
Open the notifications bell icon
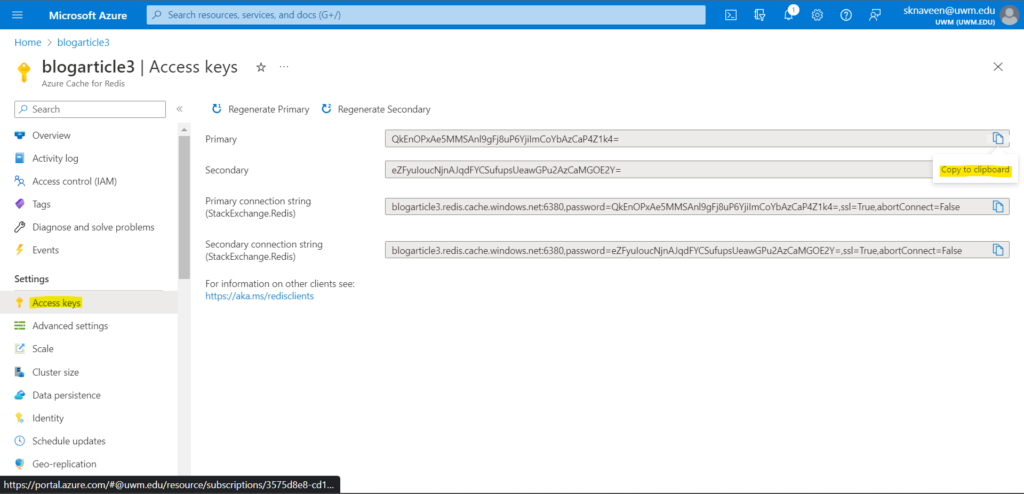coord(789,15)
